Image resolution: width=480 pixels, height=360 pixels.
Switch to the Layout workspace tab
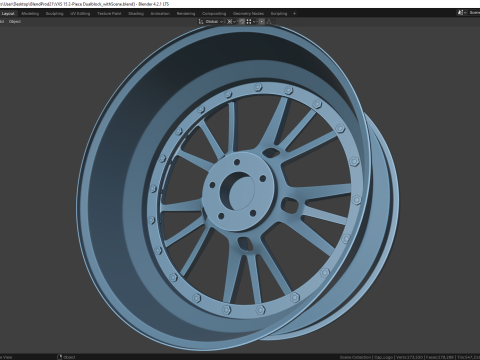click(x=8, y=14)
